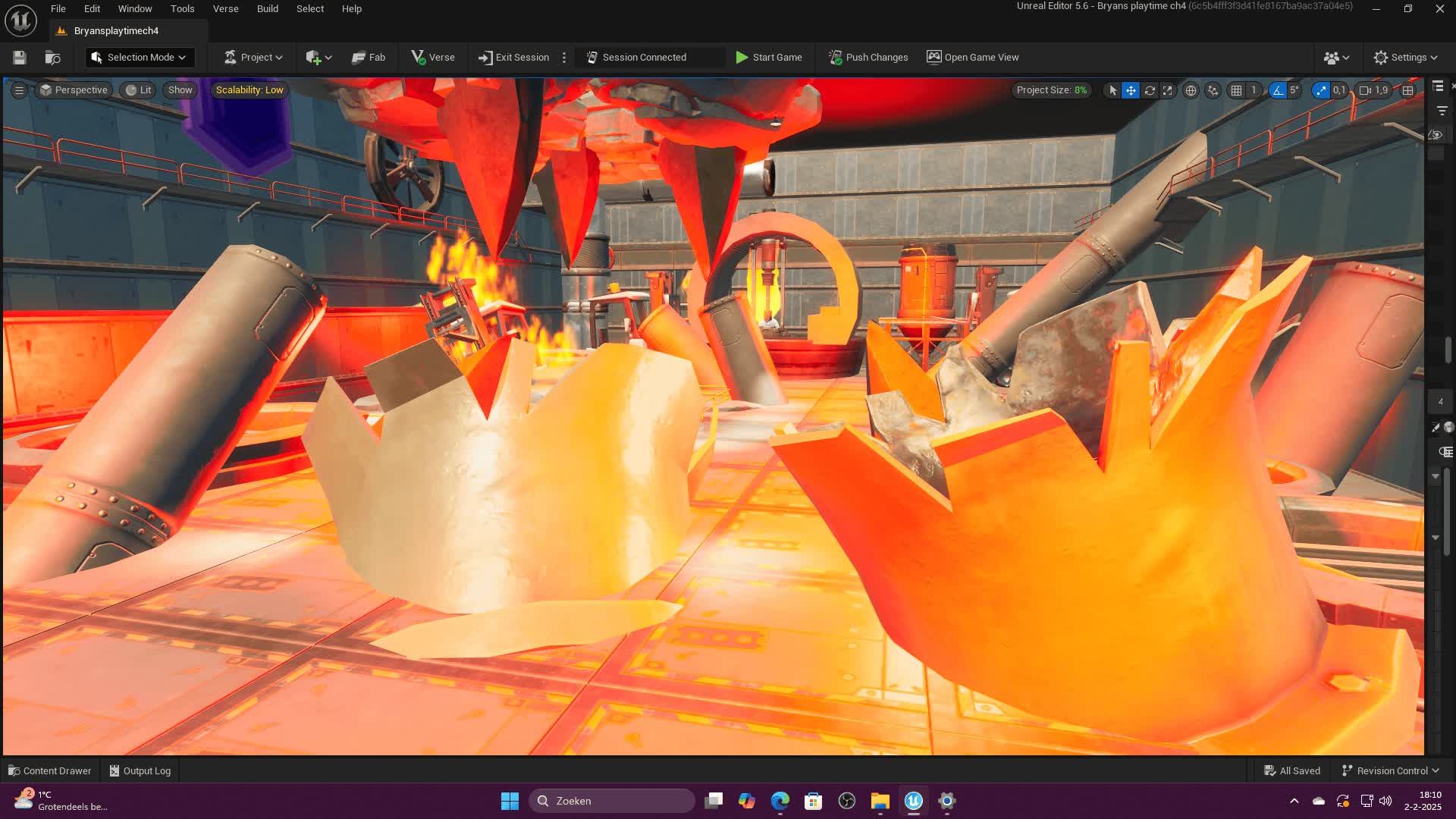1456x819 pixels.
Task: Select the scale gizmo tool
Action: [x=1168, y=90]
